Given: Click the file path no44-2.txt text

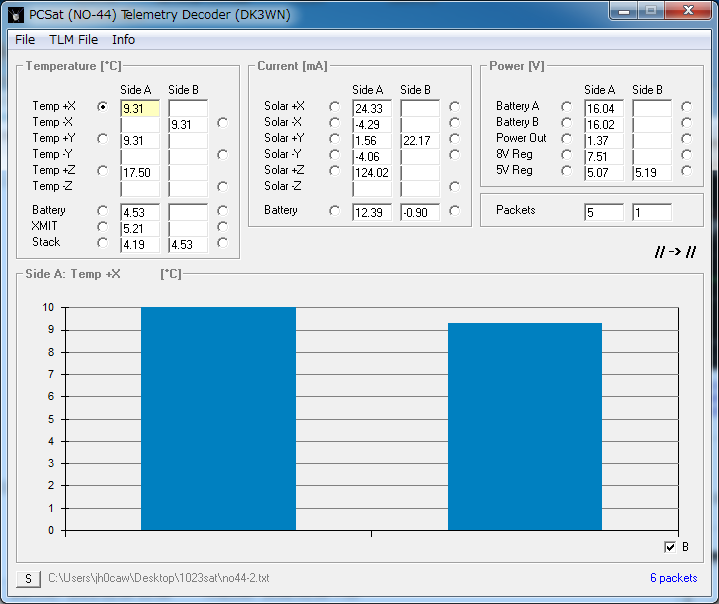Looking at the screenshot, I should pyautogui.click(x=159, y=578).
